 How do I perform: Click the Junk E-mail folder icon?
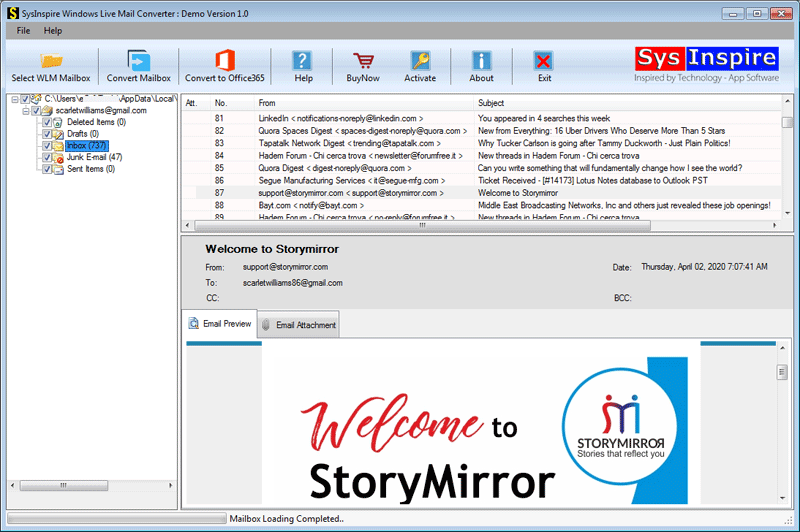(x=58, y=158)
